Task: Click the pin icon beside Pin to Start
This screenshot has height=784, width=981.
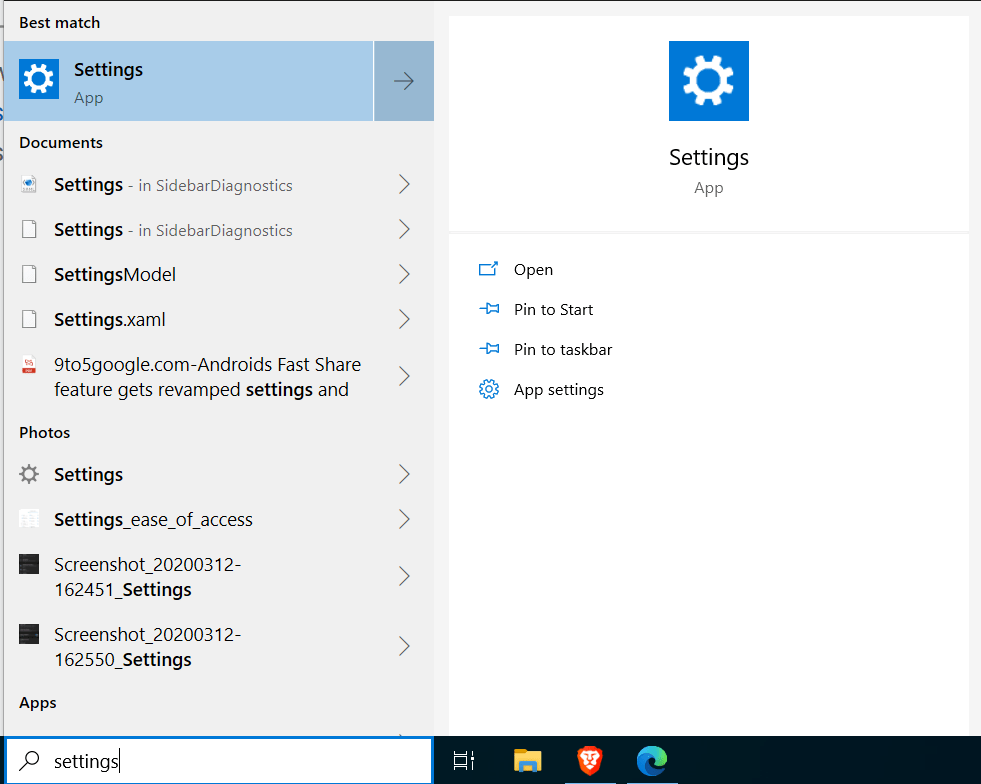Action: pos(489,309)
